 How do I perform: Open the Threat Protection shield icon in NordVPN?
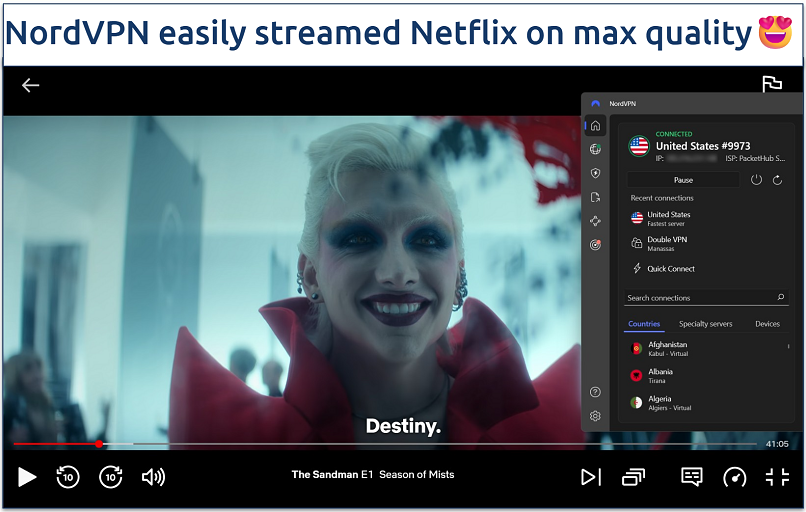coord(596,173)
